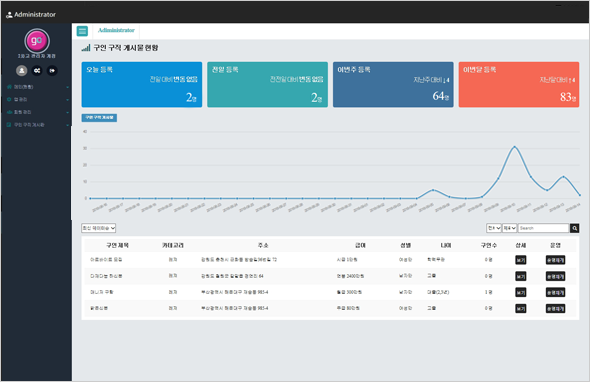The image size is (590, 382).
Task: Click the 카테고리 column header
Action: click(172, 245)
